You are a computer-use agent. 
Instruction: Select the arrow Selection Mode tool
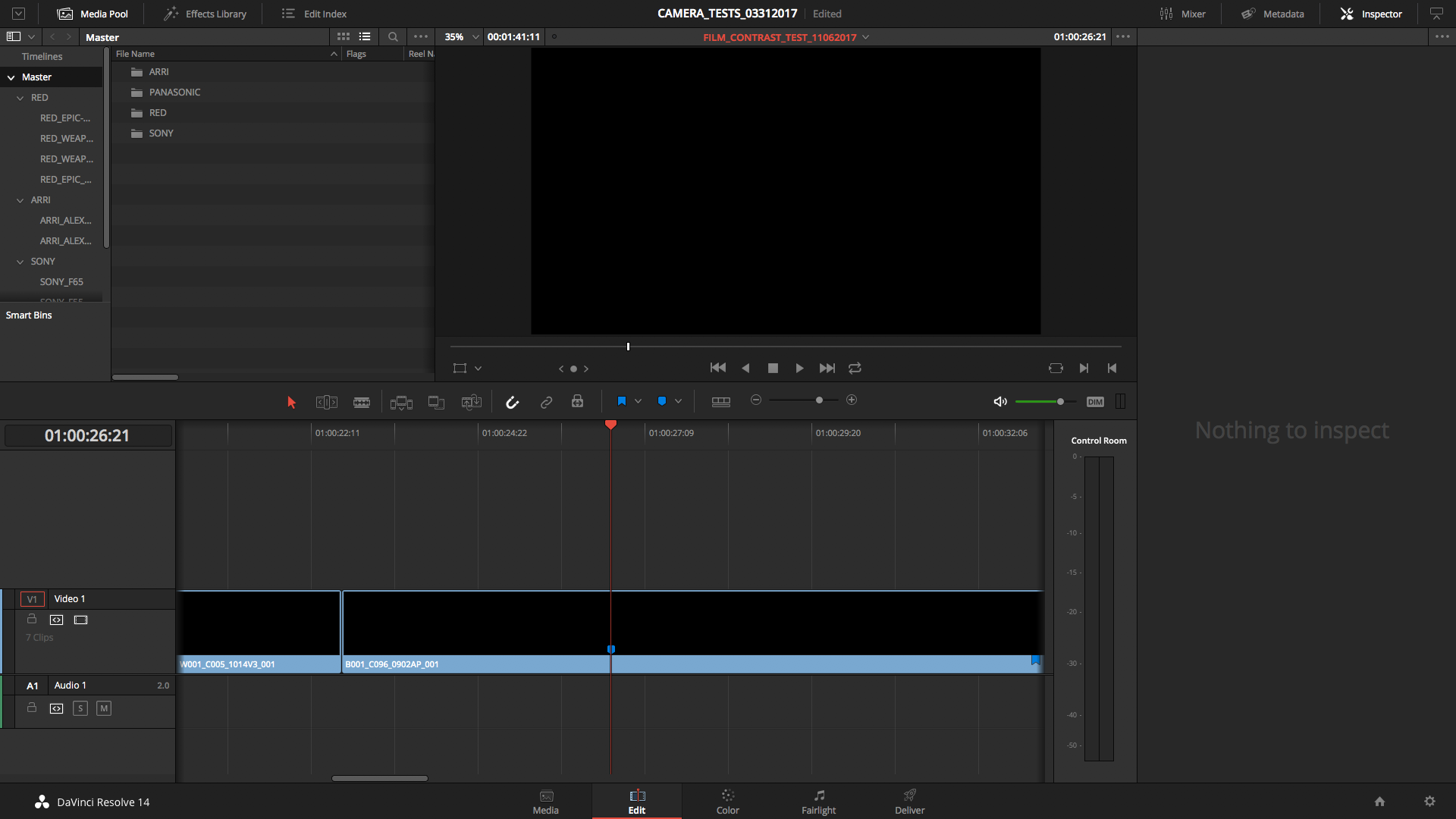tap(291, 403)
